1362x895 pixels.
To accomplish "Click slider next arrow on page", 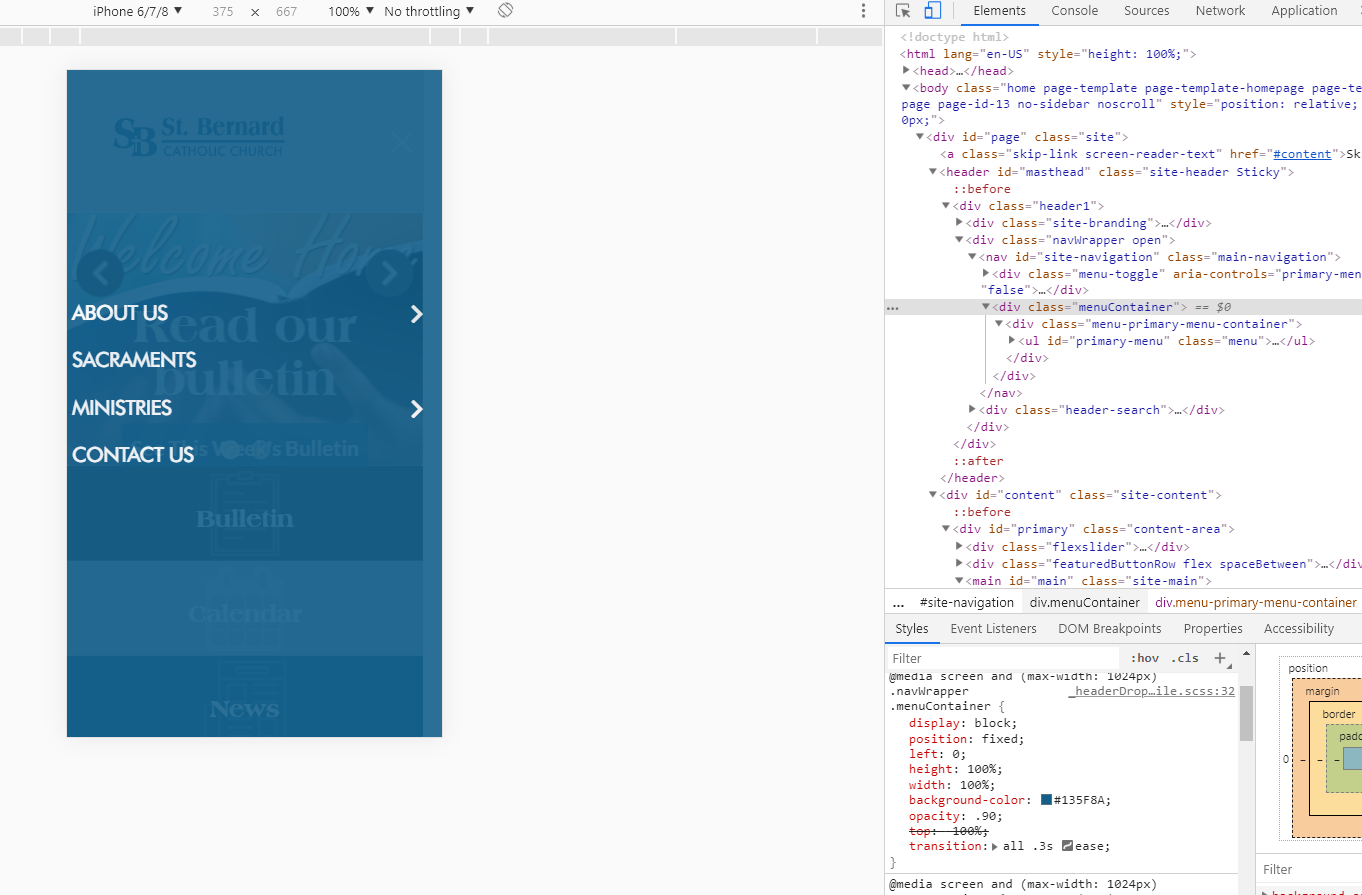I will click(x=388, y=272).
